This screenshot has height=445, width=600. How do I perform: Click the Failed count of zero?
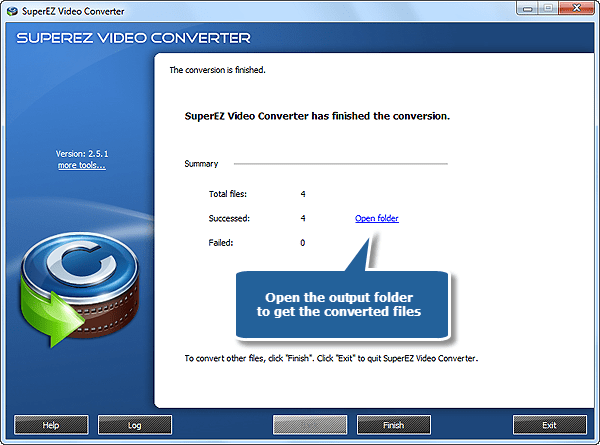pos(303,242)
